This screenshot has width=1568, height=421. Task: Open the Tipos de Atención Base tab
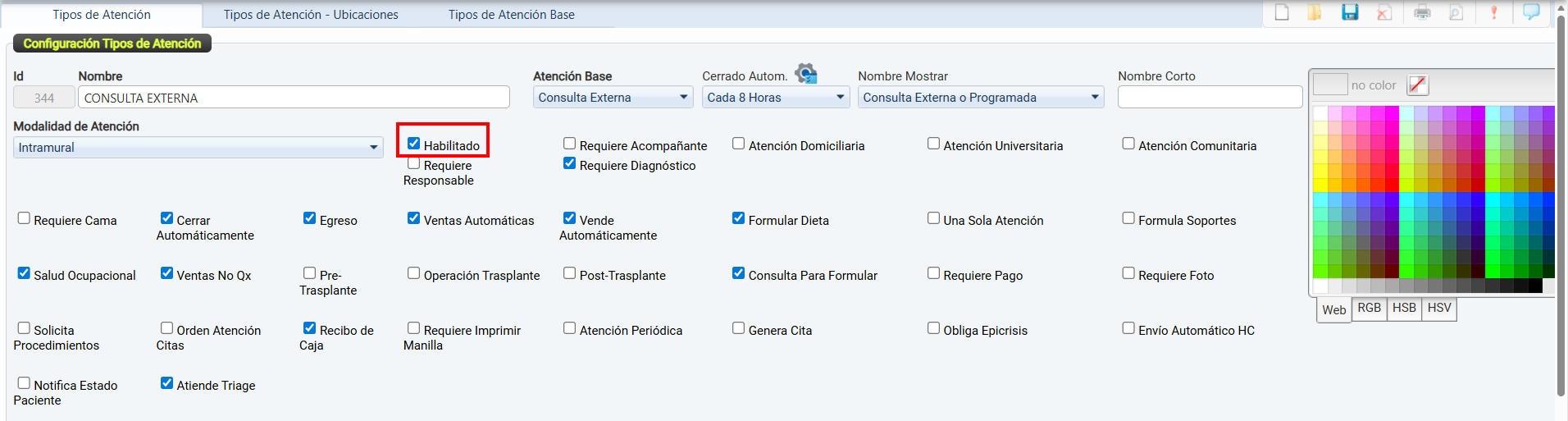[x=511, y=15]
